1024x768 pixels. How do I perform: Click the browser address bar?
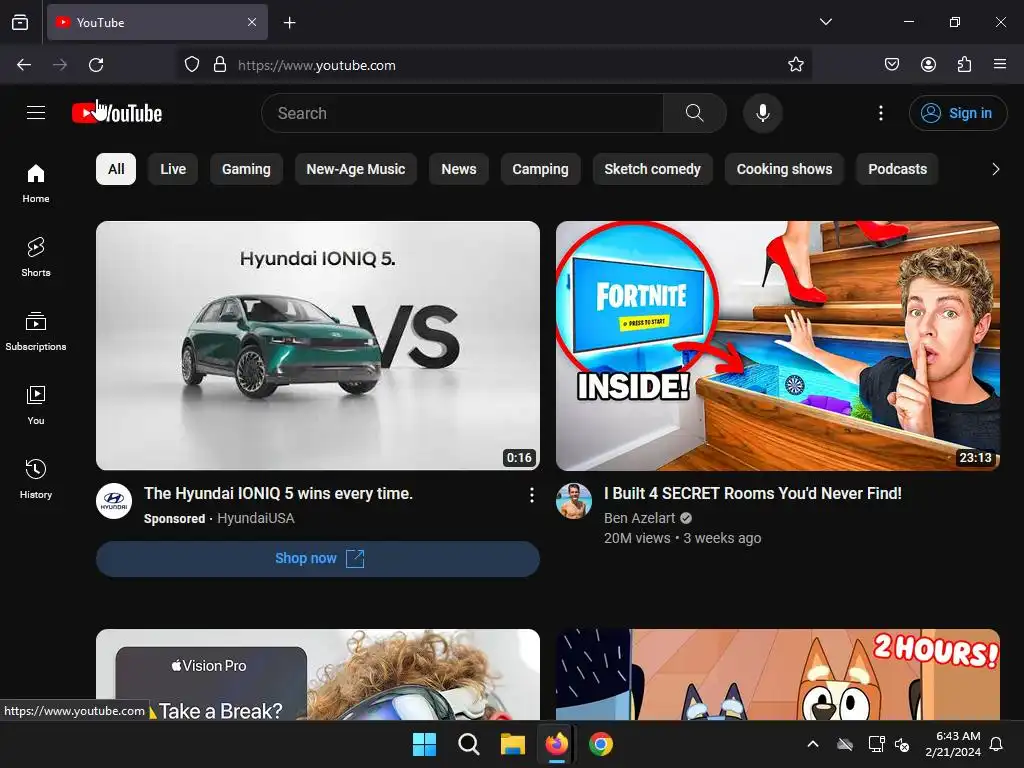(x=496, y=65)
